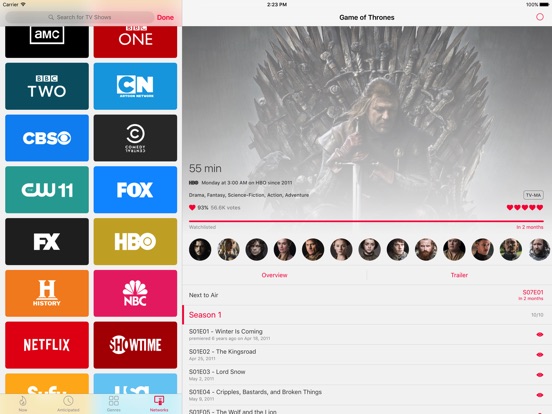This screenshot has height=414, width=552.
Task: Open the Next to Air S07E01 row
Action: pyautogui.click(x=367, y=295)
